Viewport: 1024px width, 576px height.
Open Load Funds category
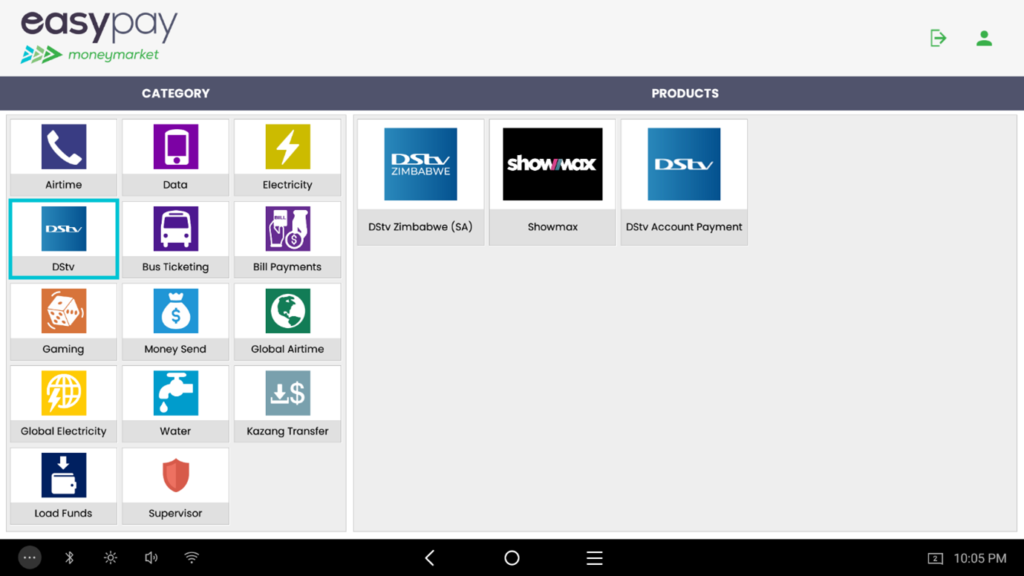coord(63,486)
